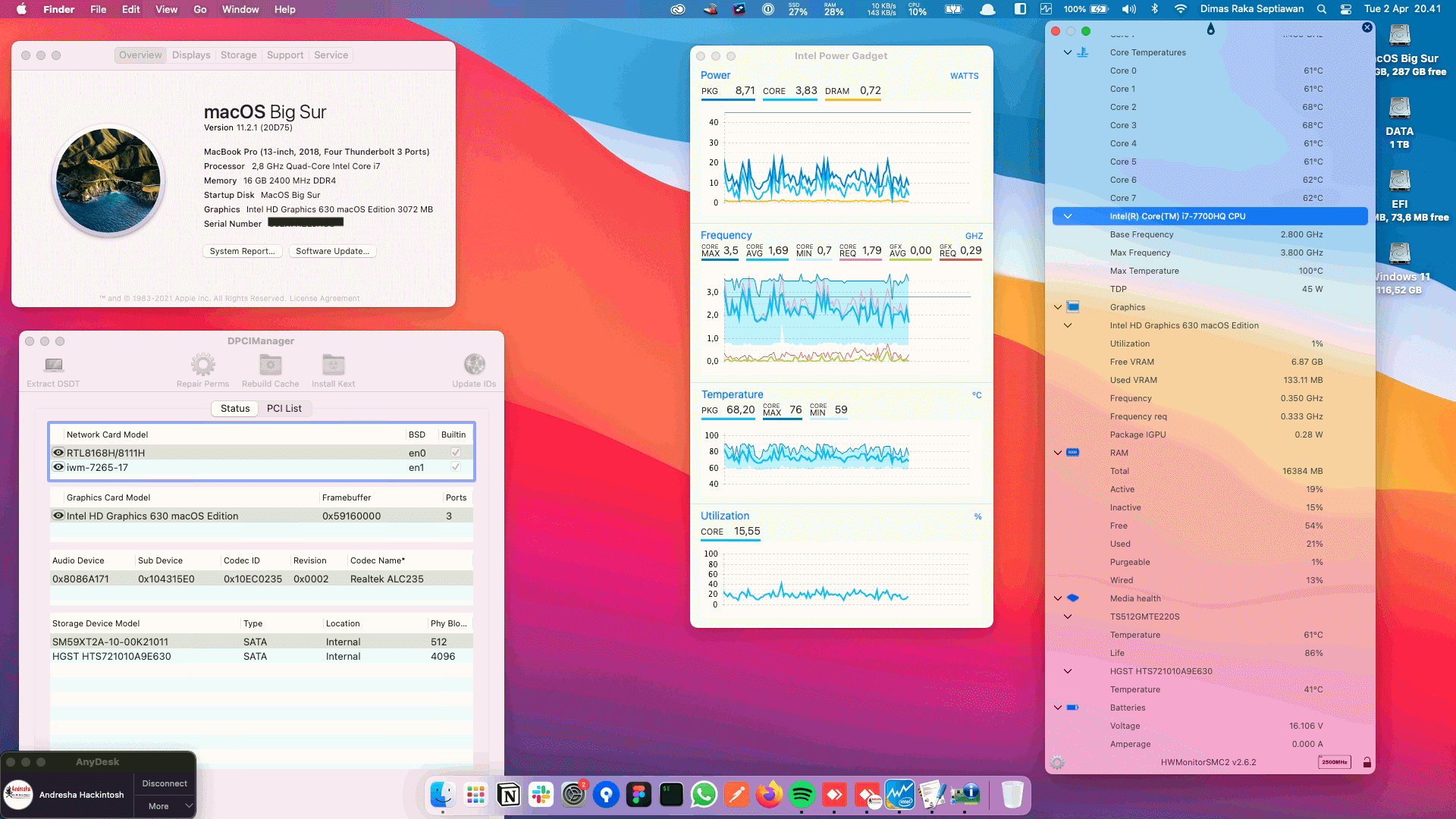Image resolution: width=1456 pixels, height=819 pixels.
Task: Open License Agreement link in About This Mac
Action: click(325, 298)
